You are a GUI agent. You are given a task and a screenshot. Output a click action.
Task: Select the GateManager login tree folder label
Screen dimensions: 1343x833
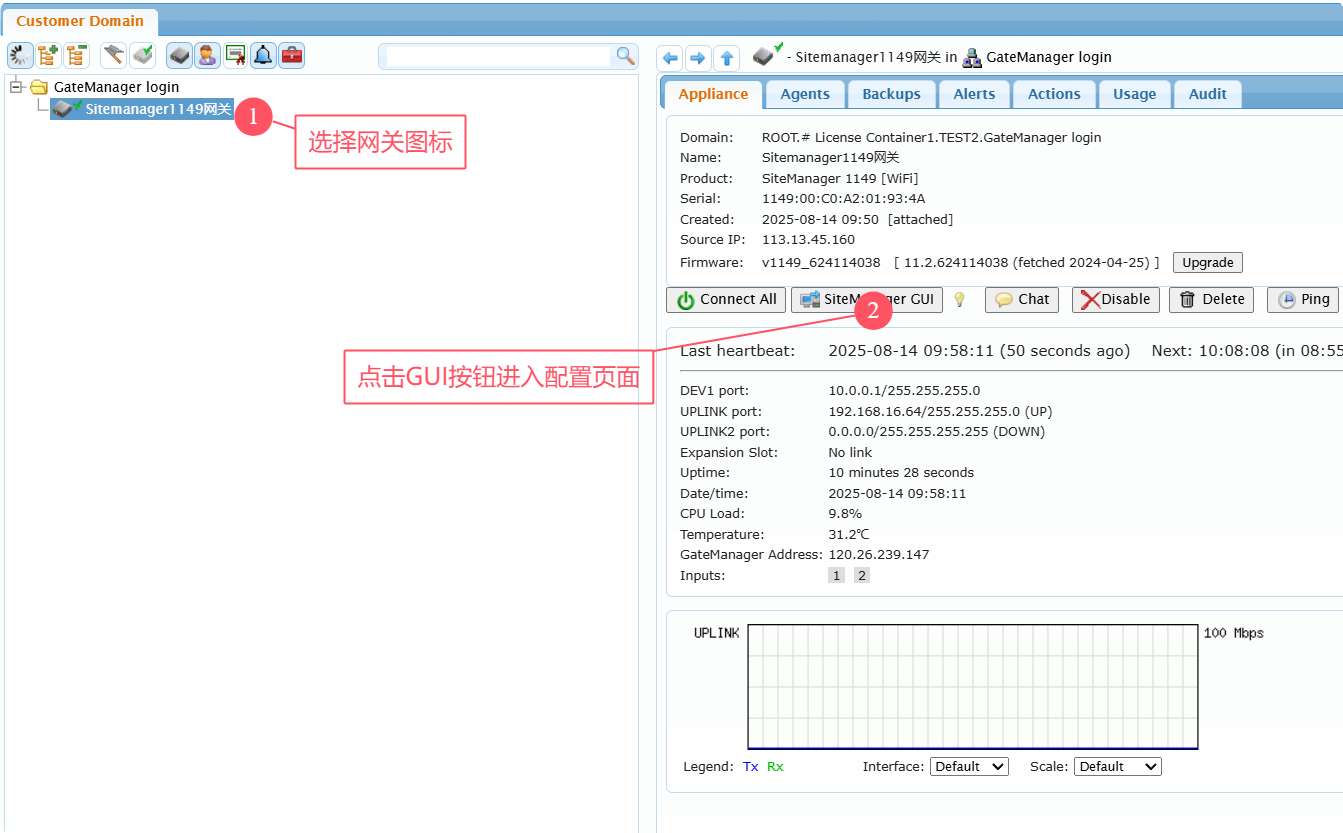[x=116, y=87]
